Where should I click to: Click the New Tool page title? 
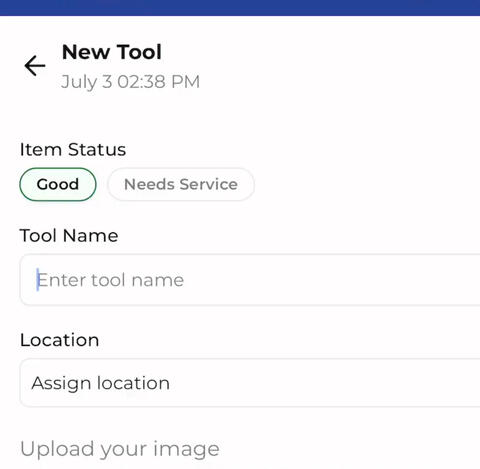(112, 52)
